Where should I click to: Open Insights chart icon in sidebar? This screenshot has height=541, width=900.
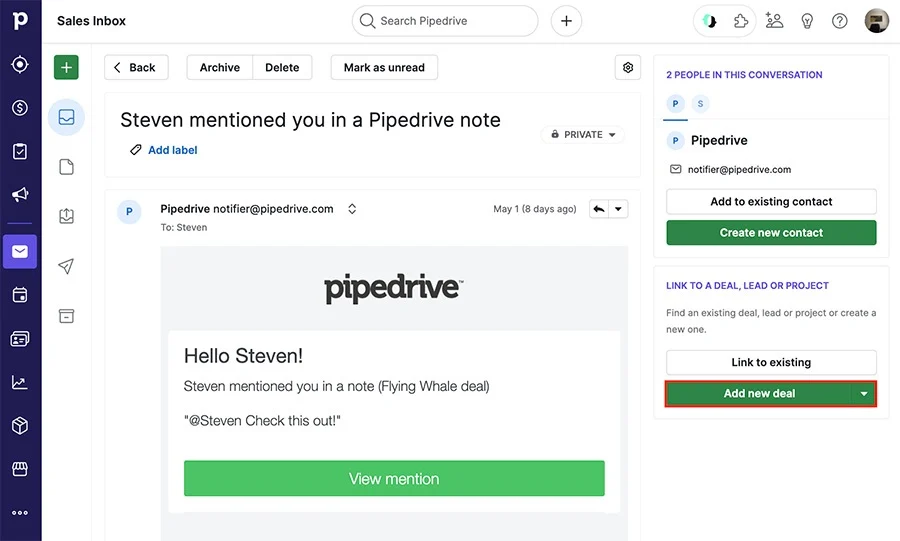click(x=20, y=382)
